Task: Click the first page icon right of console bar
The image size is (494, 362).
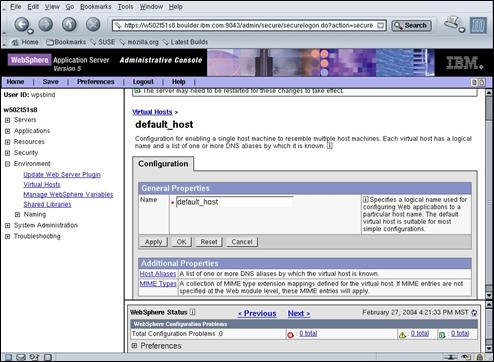Action: coord(474,82)
